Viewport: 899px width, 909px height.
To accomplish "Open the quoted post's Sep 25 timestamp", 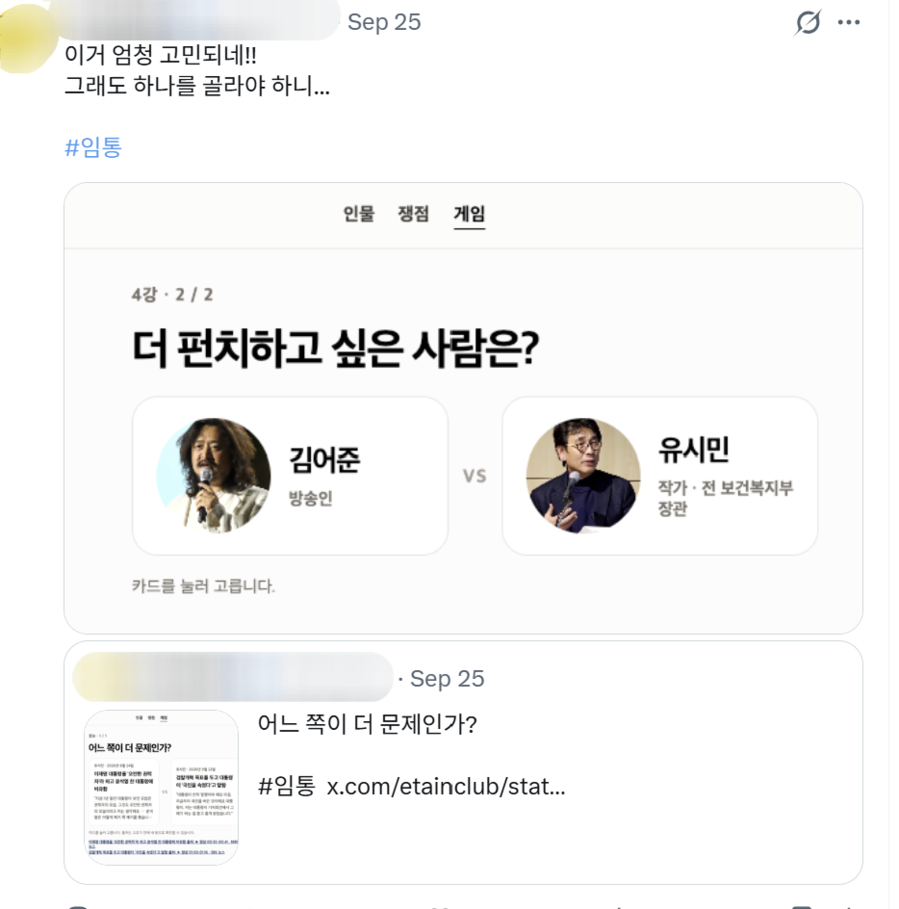I will (447, 679).
